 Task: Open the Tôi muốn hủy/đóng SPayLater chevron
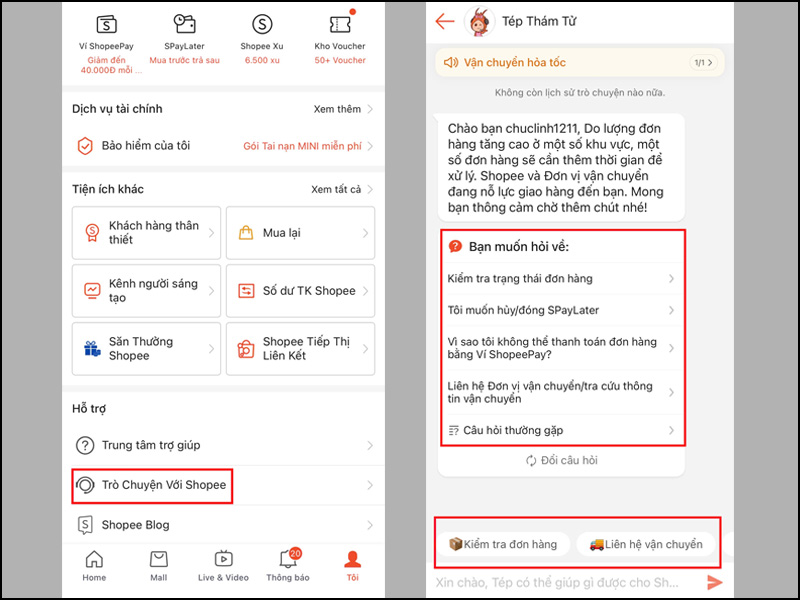pos(671,310)
